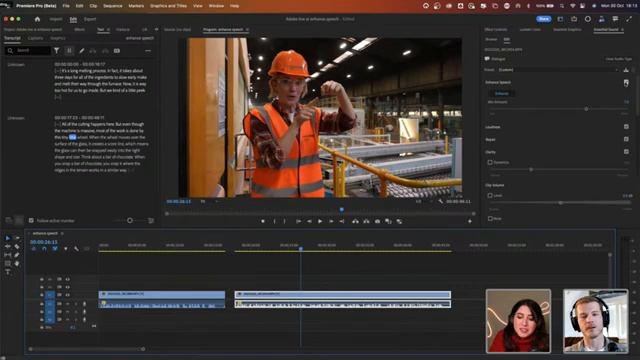Click Clear Audio Type button
This screenshot has height=360, width=640.
click(619, 59)
